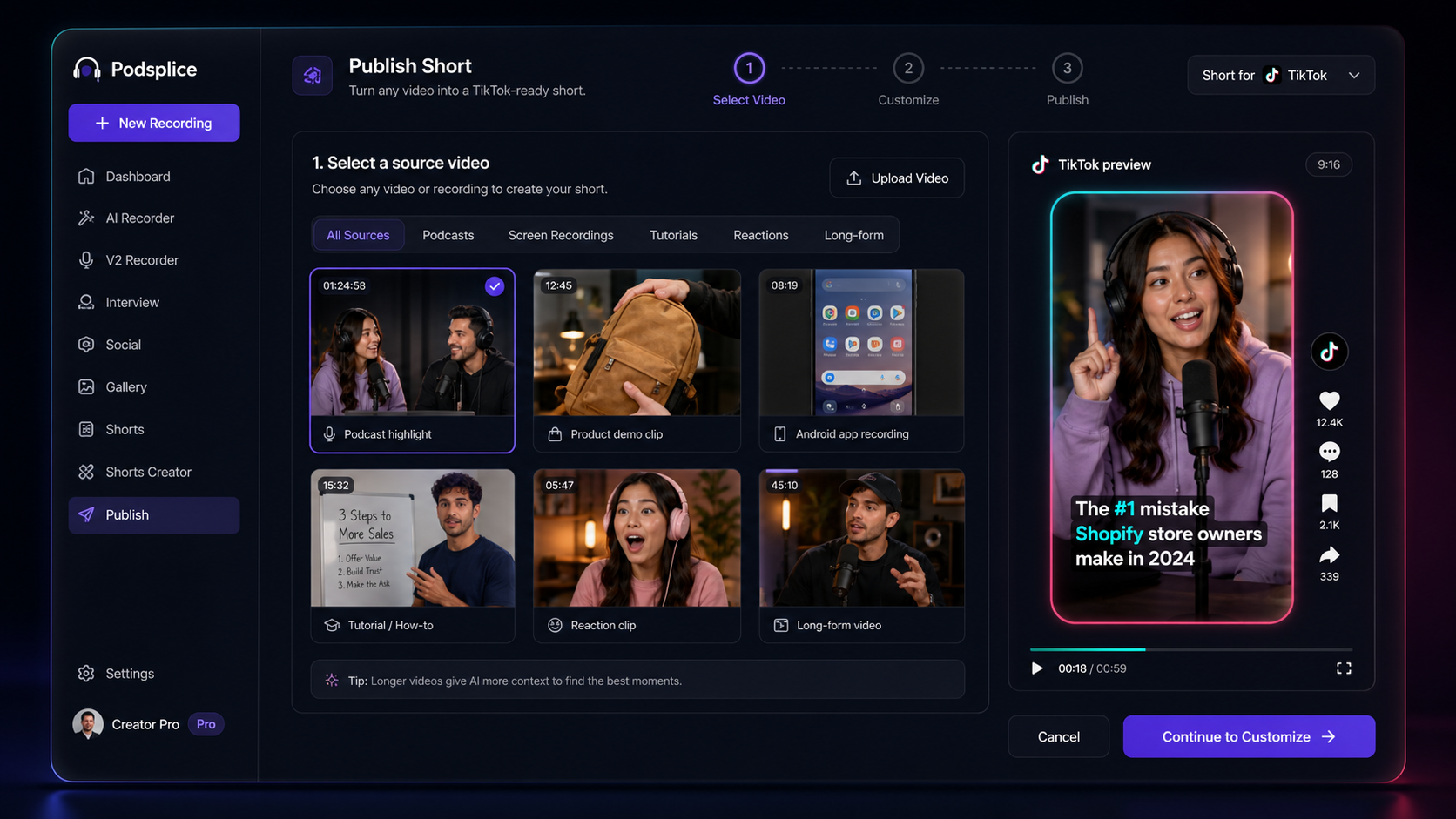Open the Shorts section
1456x819 pixels.
coord(154,430)
